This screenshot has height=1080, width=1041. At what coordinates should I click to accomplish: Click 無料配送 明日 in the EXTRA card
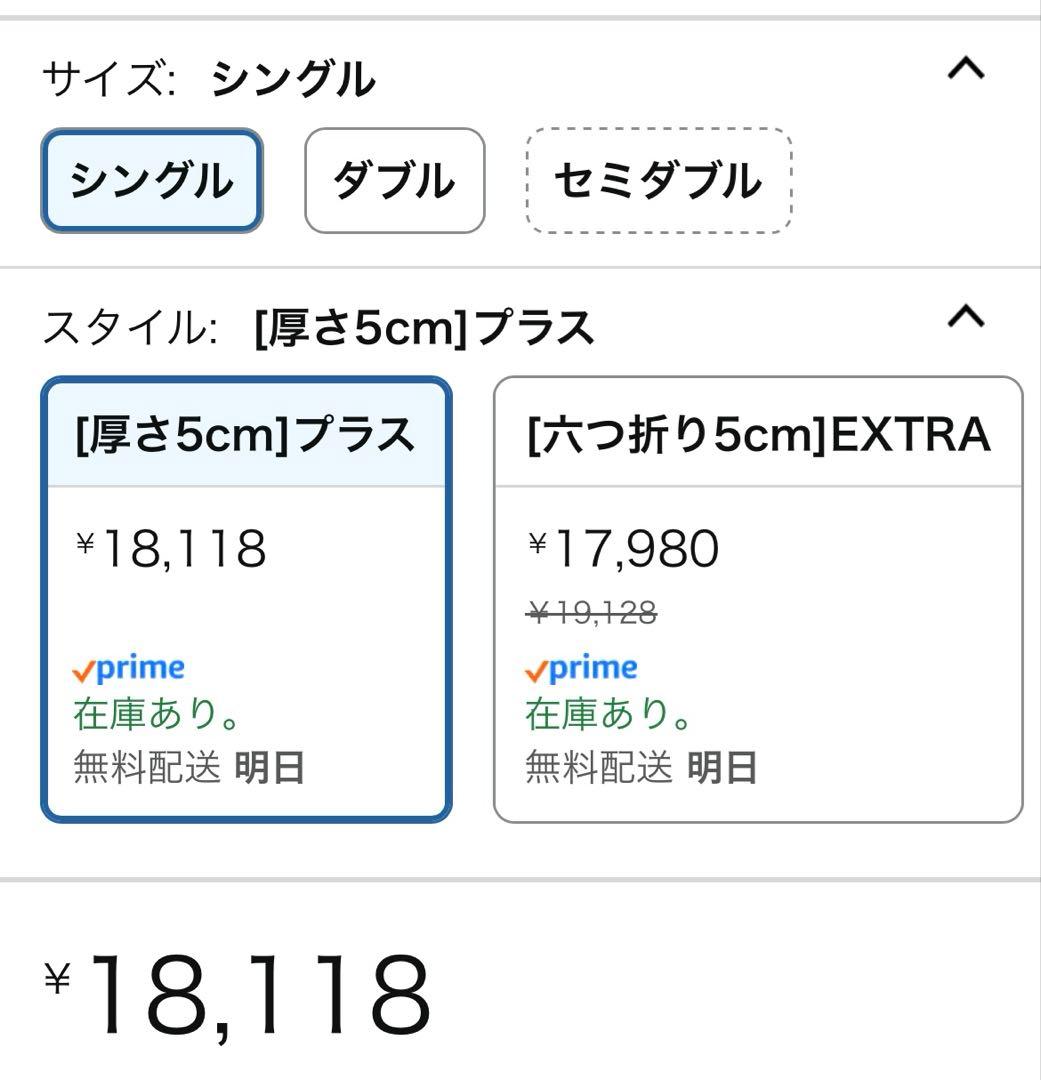point(641,768)
